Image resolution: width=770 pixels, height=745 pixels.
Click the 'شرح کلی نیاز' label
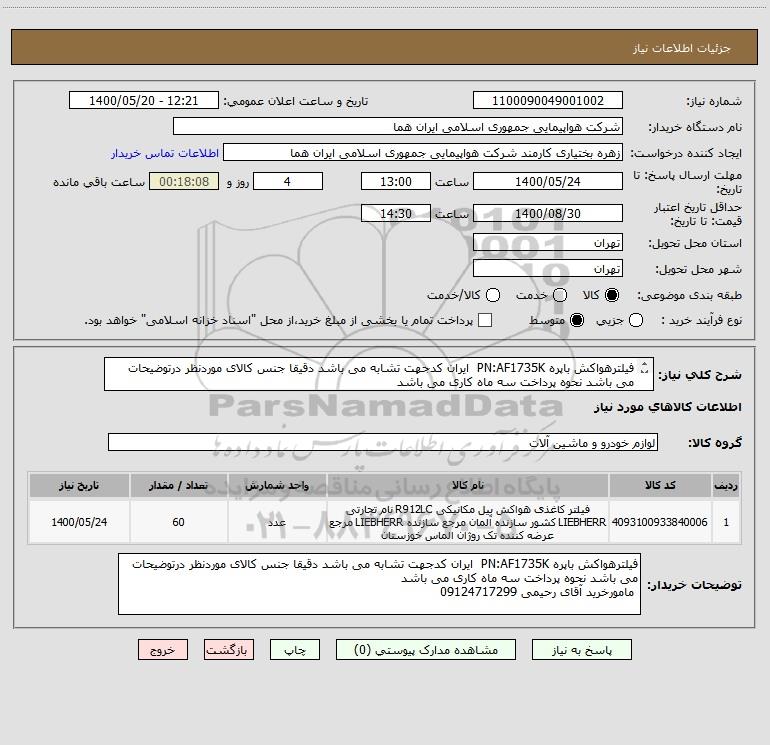click(700, 375)
